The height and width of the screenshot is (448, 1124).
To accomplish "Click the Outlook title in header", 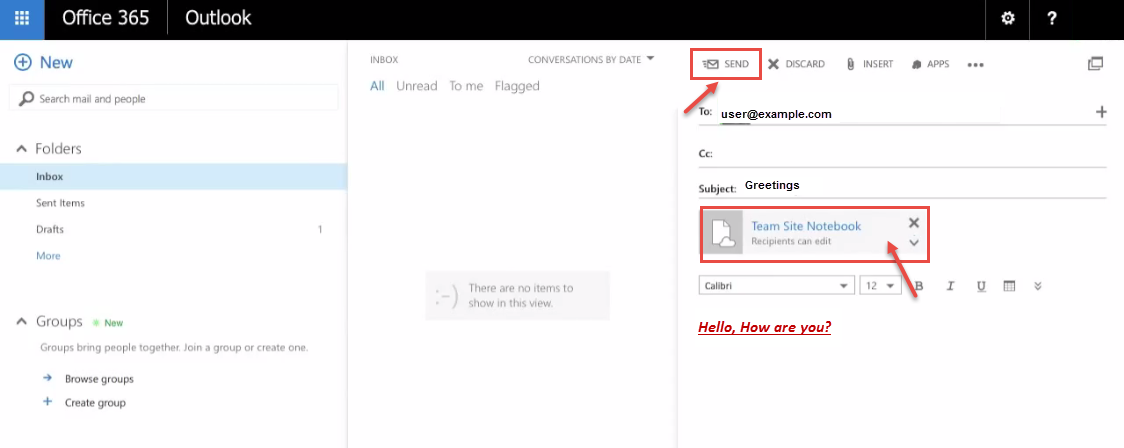I will click(x=219, y=19).
